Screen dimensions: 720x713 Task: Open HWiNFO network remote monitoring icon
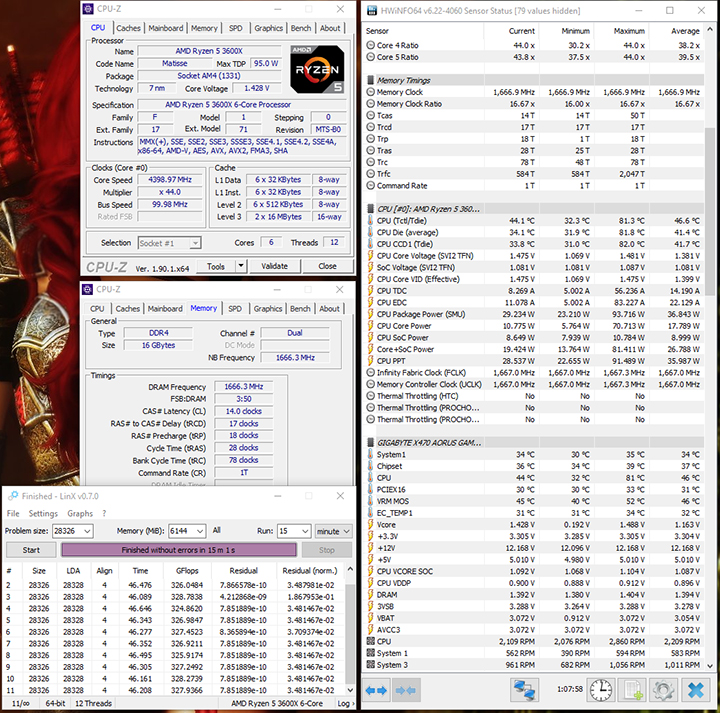tap(524, 690)
